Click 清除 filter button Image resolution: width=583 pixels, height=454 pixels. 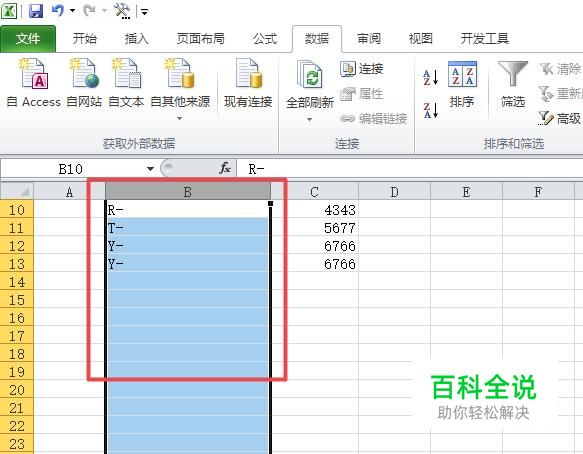[x=560, y=69]
